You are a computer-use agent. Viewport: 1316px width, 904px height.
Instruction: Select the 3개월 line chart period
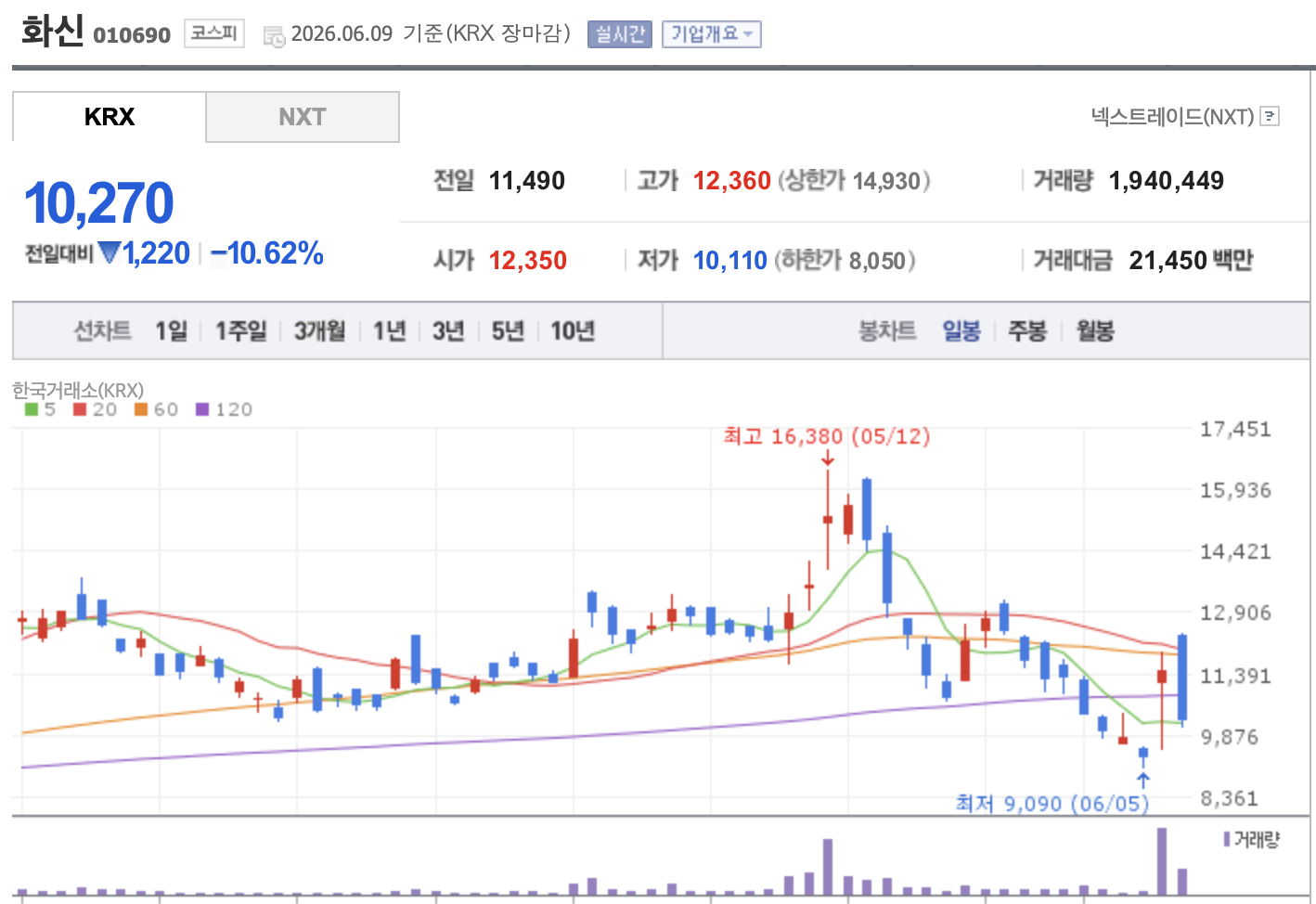[x=319, y=330]
